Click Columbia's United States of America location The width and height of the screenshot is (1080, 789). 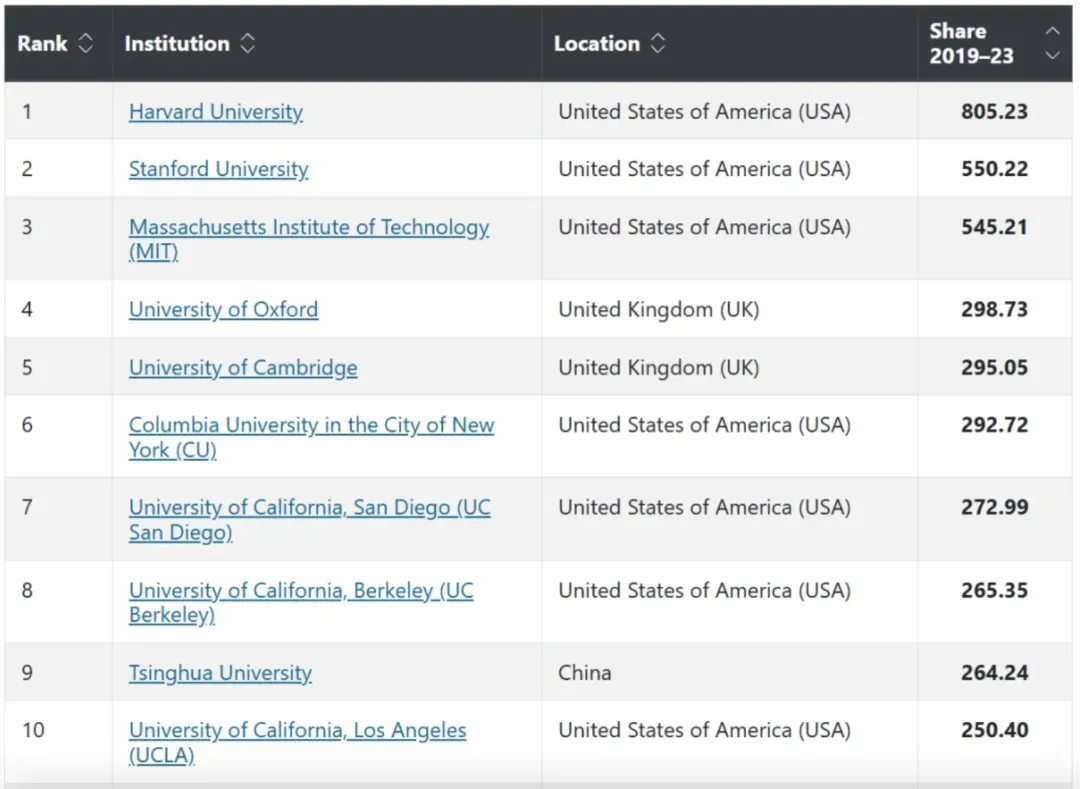[705, 425]
